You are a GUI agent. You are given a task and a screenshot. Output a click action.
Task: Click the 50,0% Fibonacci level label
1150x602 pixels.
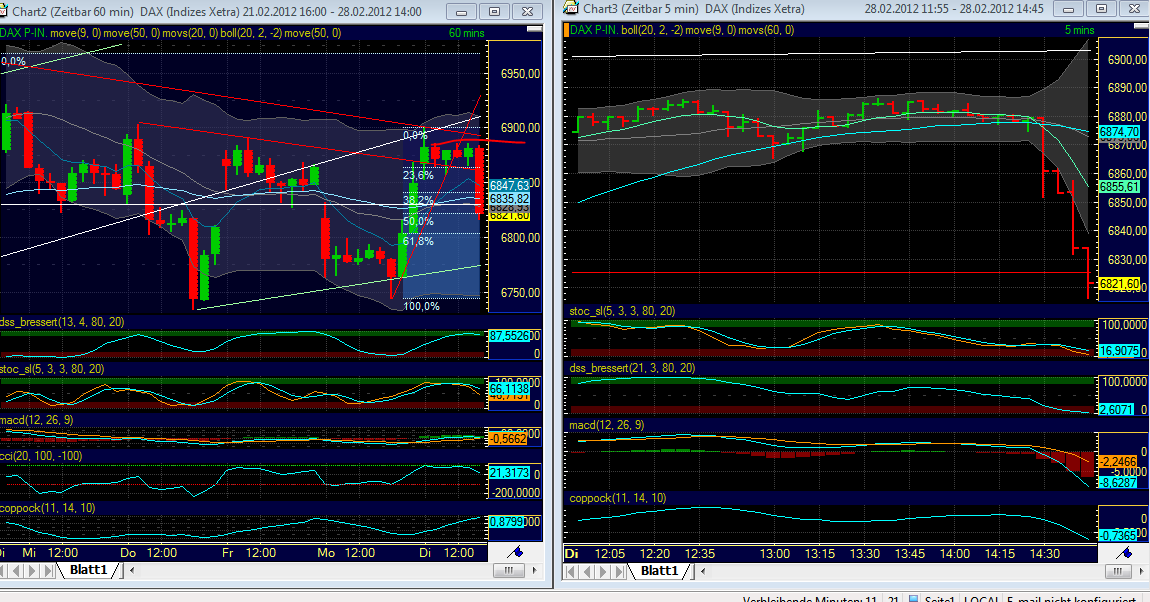(x=418, y=221)
